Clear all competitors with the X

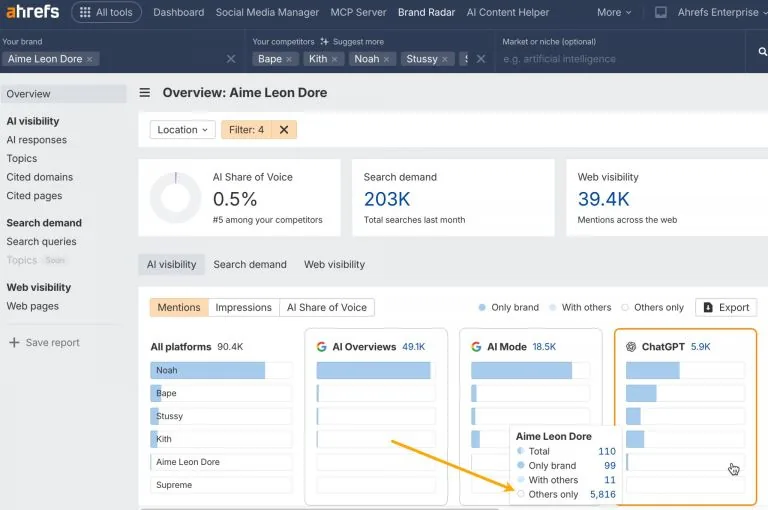pos(481,59)
